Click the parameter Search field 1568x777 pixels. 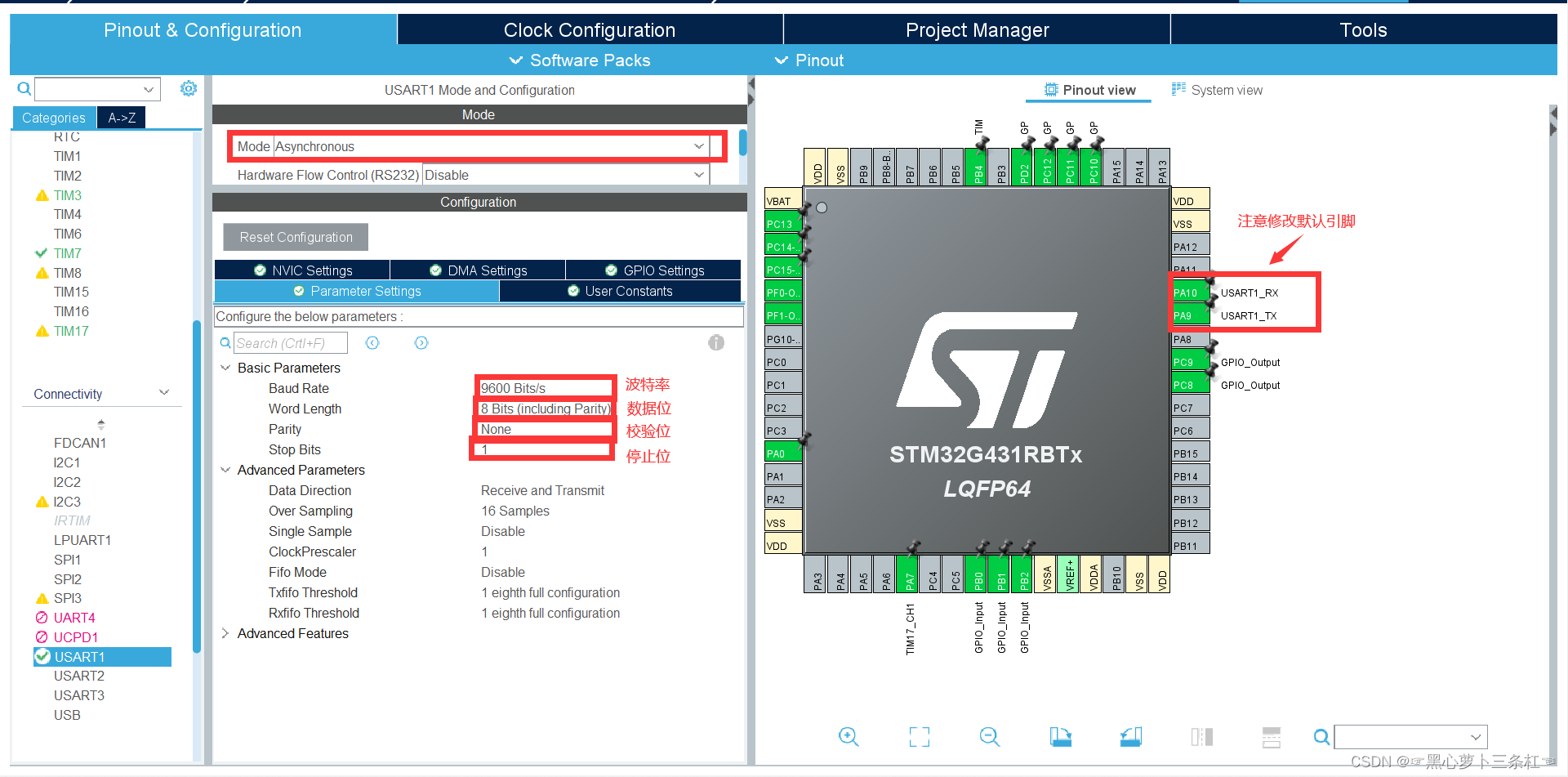(291, 343)
